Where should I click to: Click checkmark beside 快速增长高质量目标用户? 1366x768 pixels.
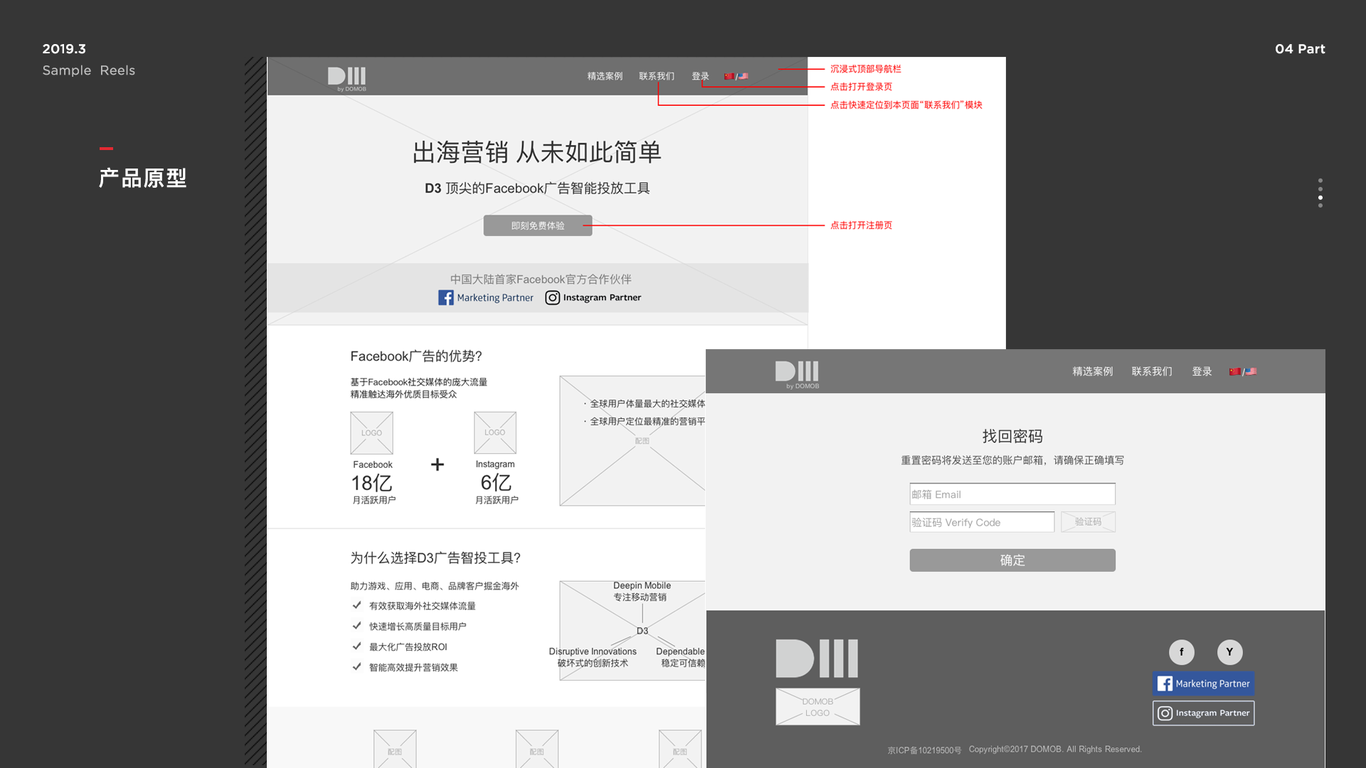tap(357, 626)
